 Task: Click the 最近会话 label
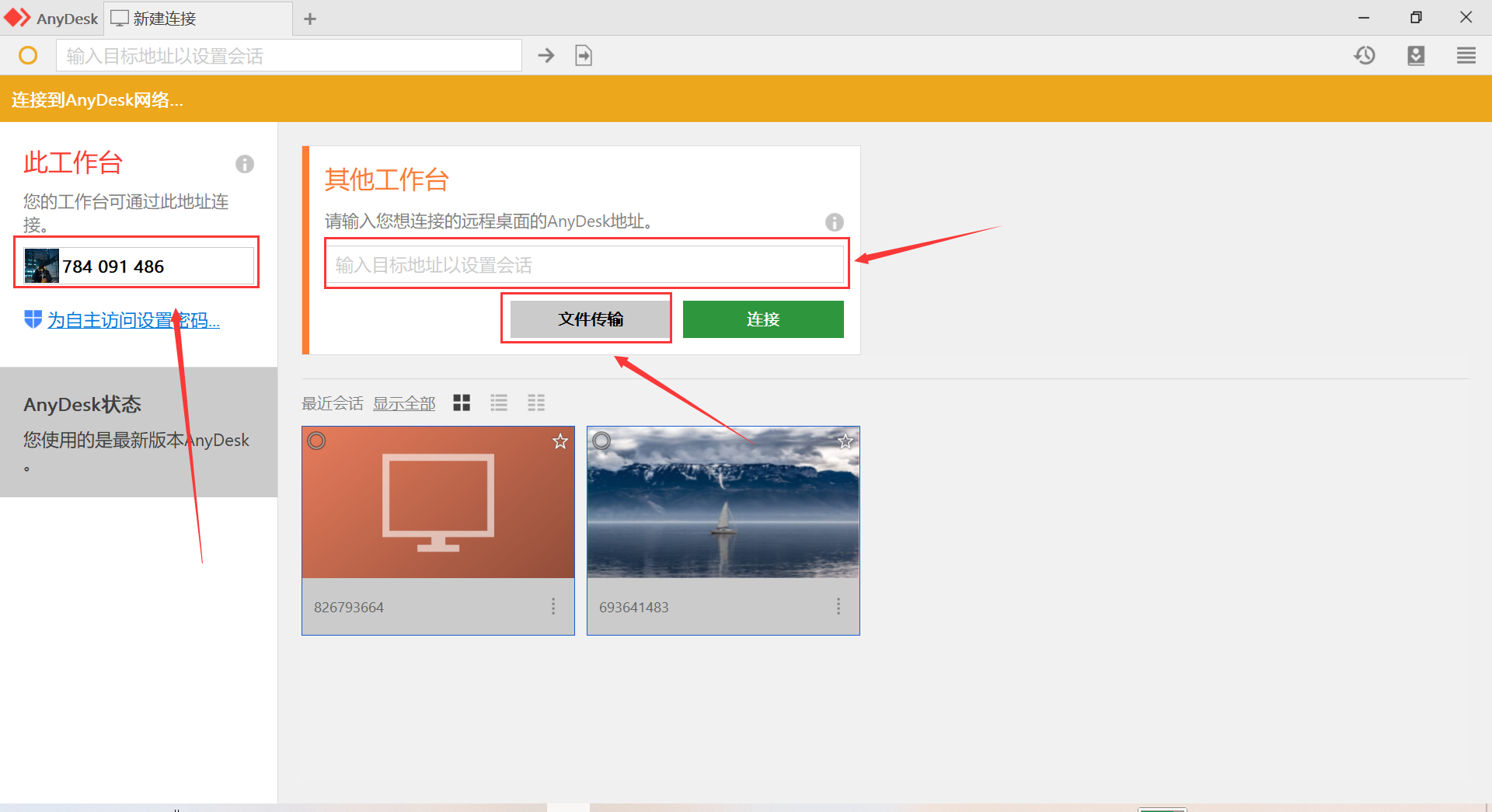pos(333,403)
